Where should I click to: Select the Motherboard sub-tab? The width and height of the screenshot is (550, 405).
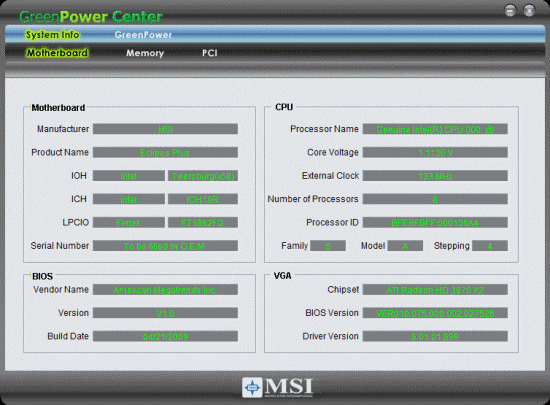[58, 53]
